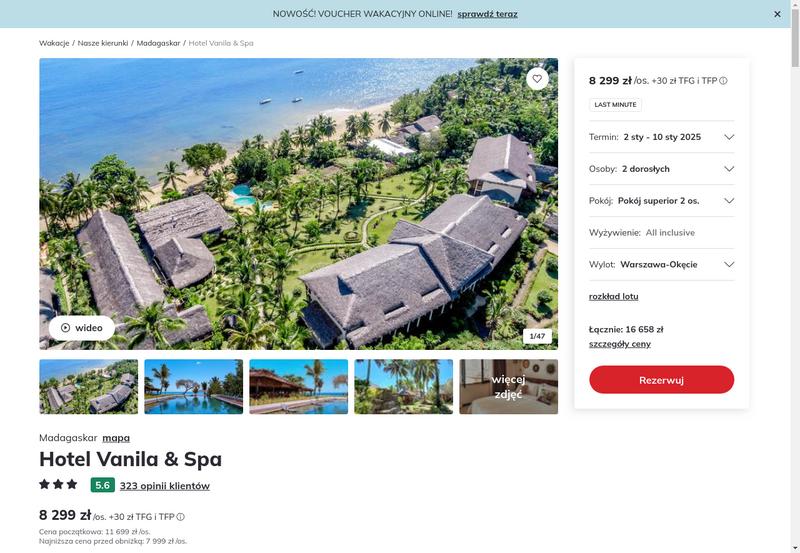The image size is (800, 553).
Task: Open więcej zdjęć photo gallery thumbnail
Action: coord(509,387)
